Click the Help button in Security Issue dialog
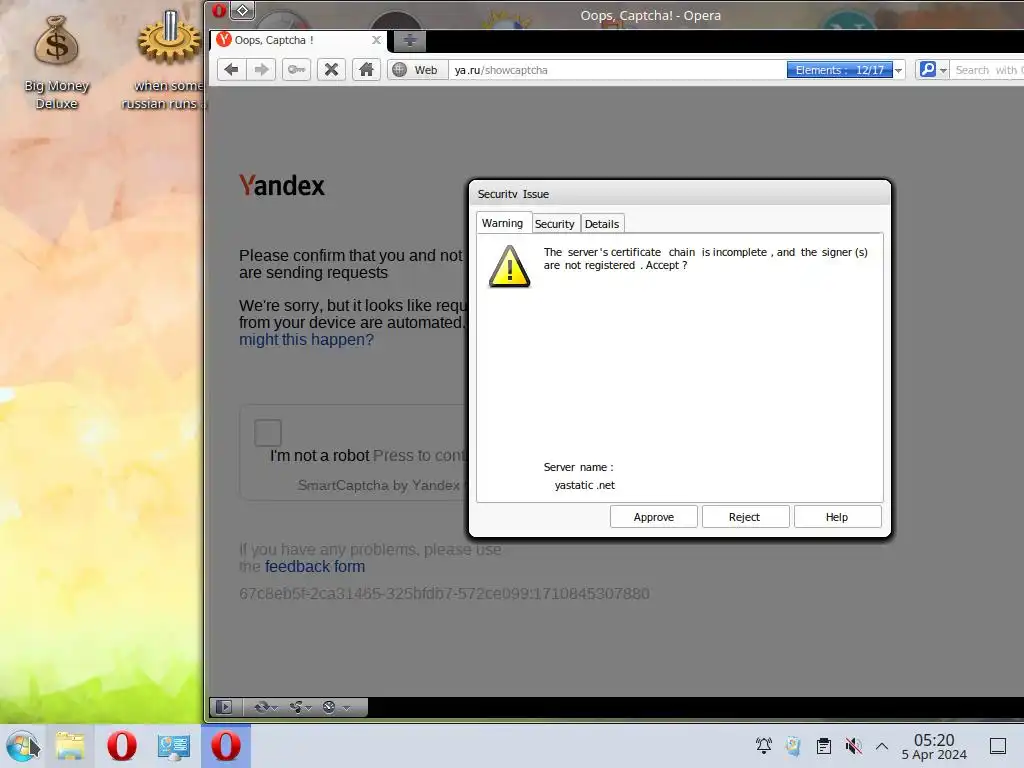 [x=837, y=517]
